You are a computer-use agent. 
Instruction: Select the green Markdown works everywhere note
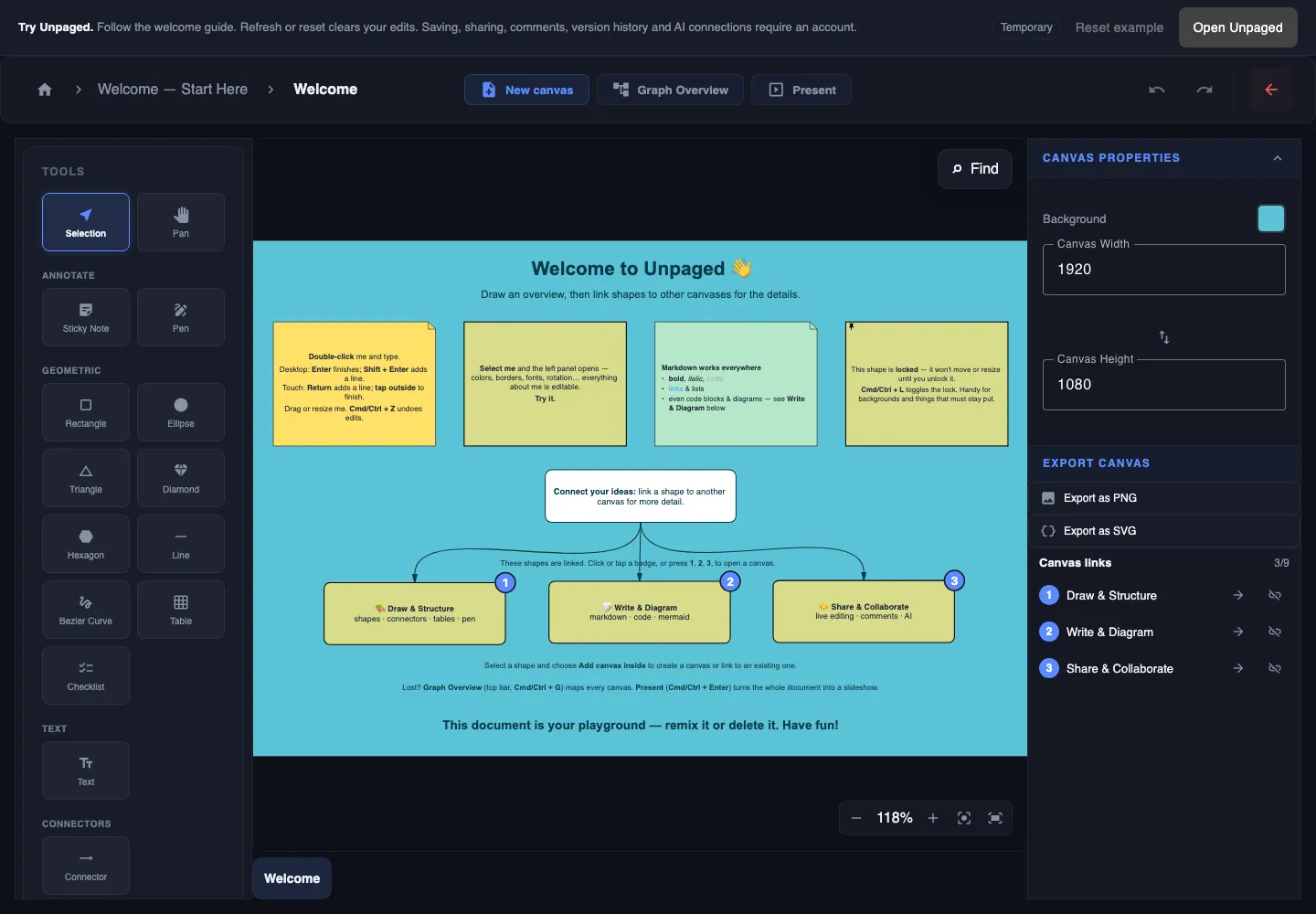tap(736, 384)
